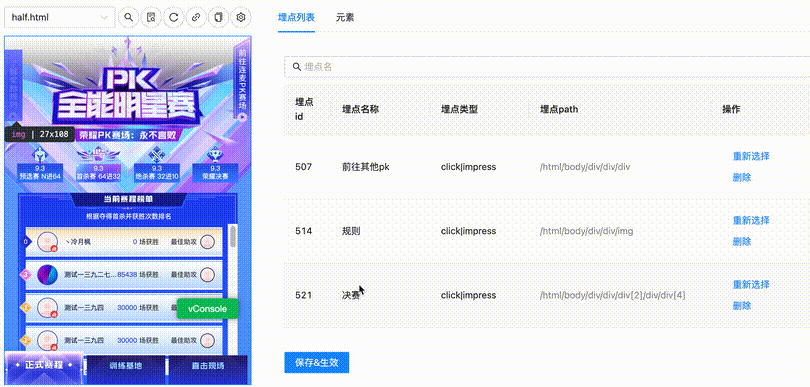Click the 前往连麦PK赛场 side banner

241,83
